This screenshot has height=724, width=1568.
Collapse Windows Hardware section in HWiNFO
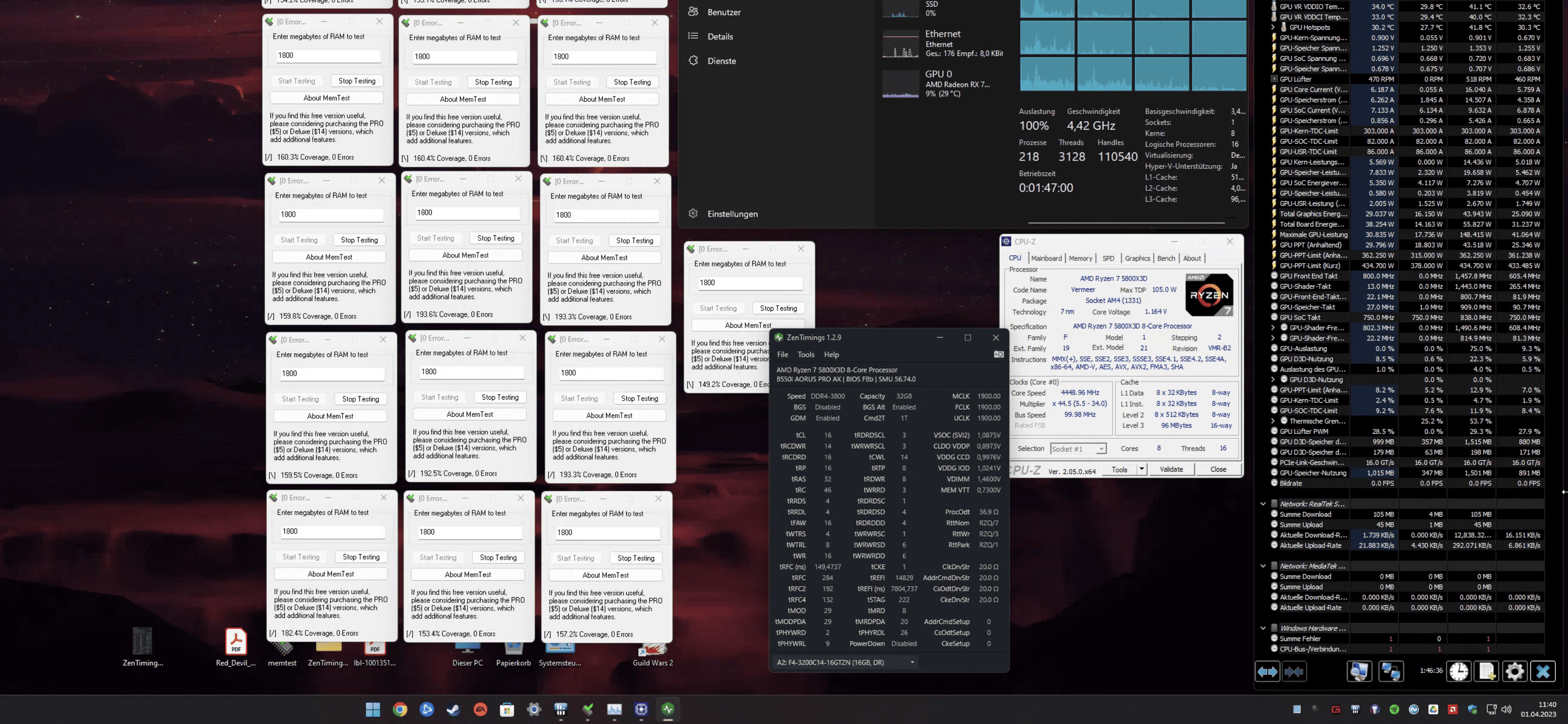coord(1263,628)
